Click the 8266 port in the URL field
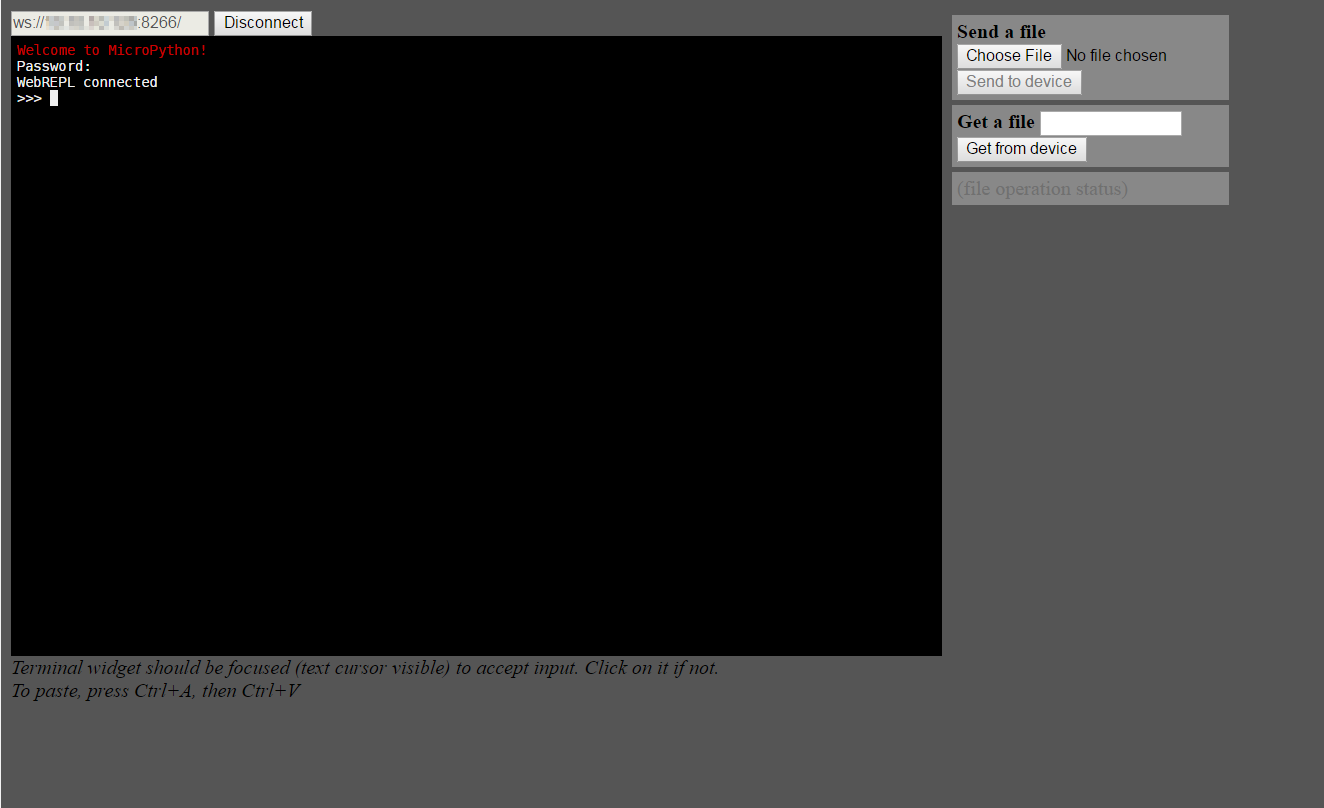Image resolution: width=1324 pixels, height=808 pixels. click(x=160, y=23)
